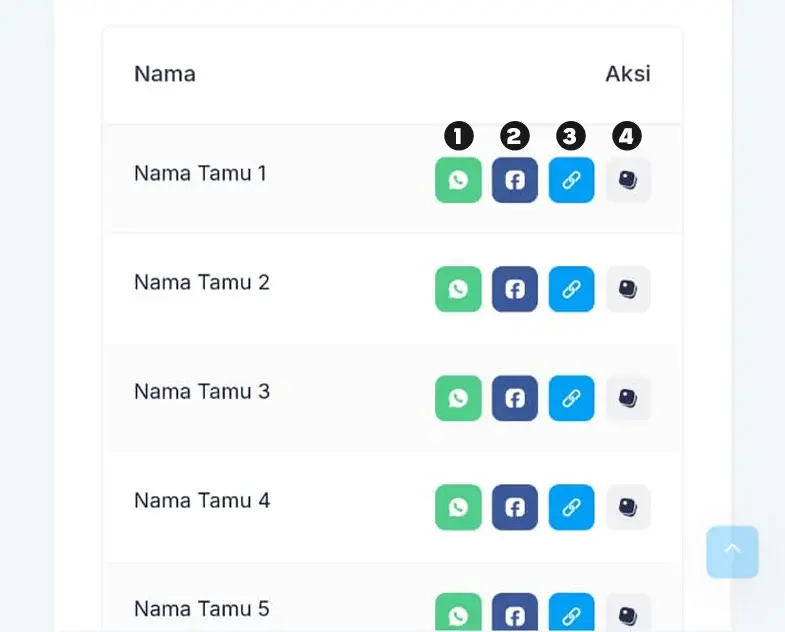Copy link for Nama Tamu 2
Viewport: 785px width, 632px height.
[571, 289]
